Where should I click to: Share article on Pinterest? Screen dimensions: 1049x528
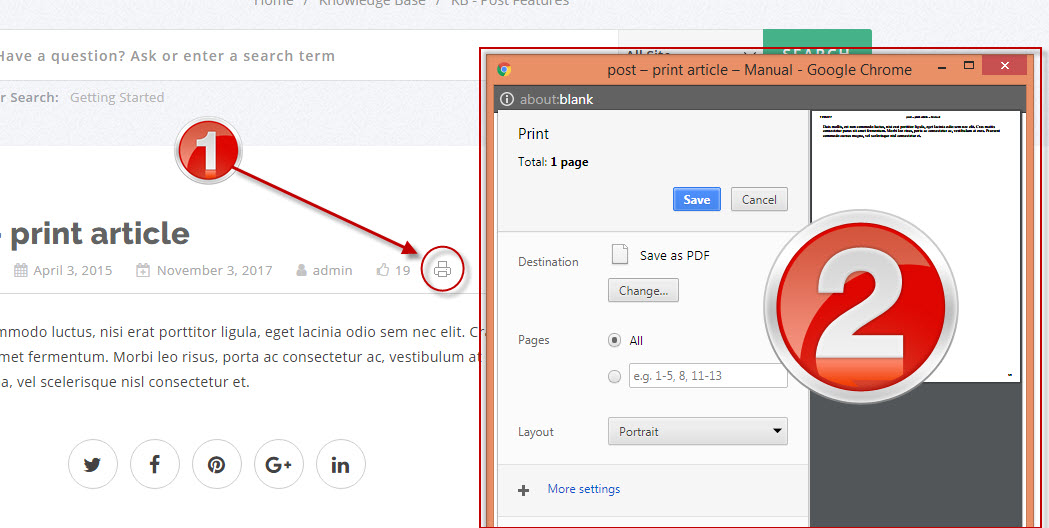pyautogui.click(x=217, y=464)
